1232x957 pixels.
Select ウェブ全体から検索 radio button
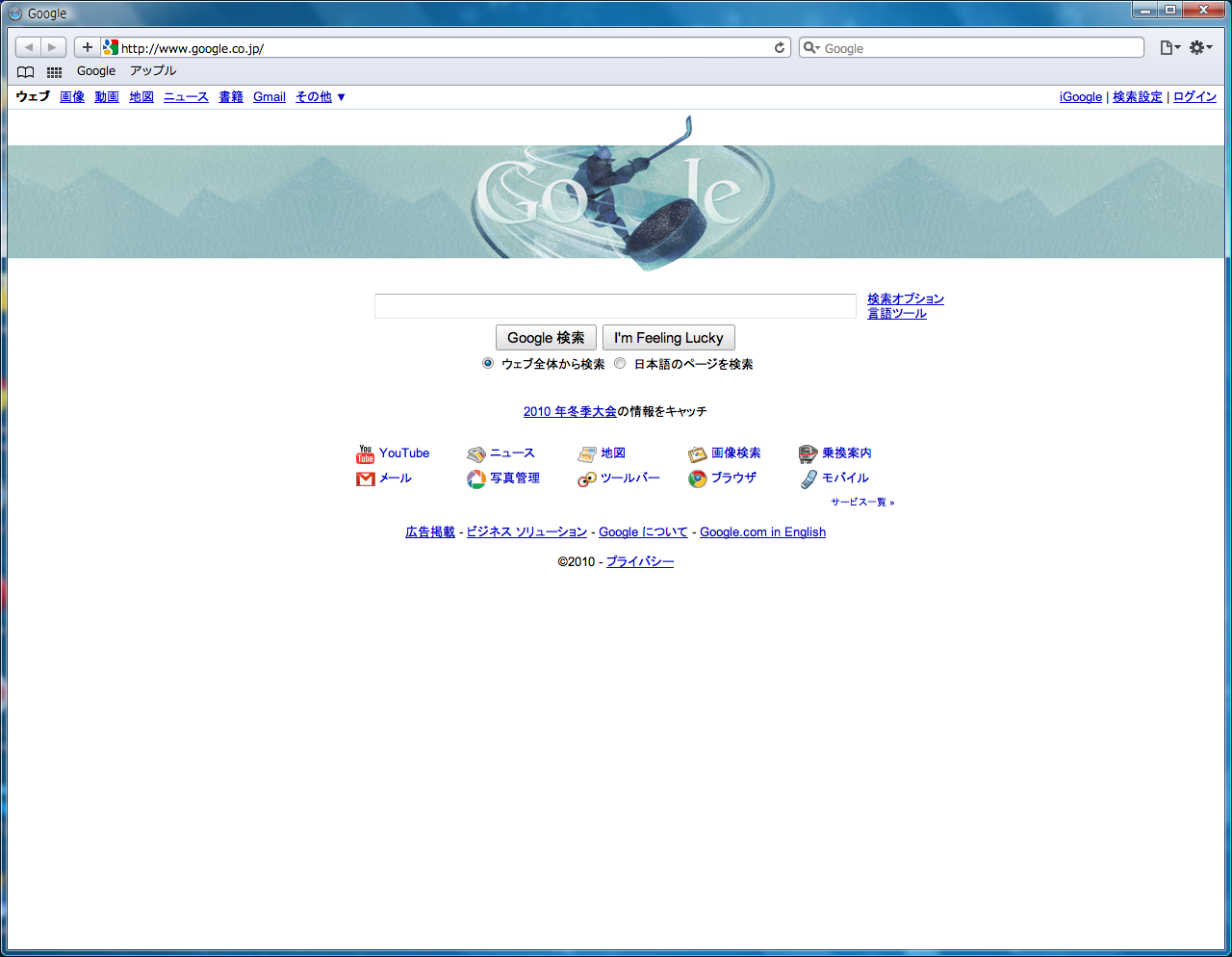[x=488, y=363]
